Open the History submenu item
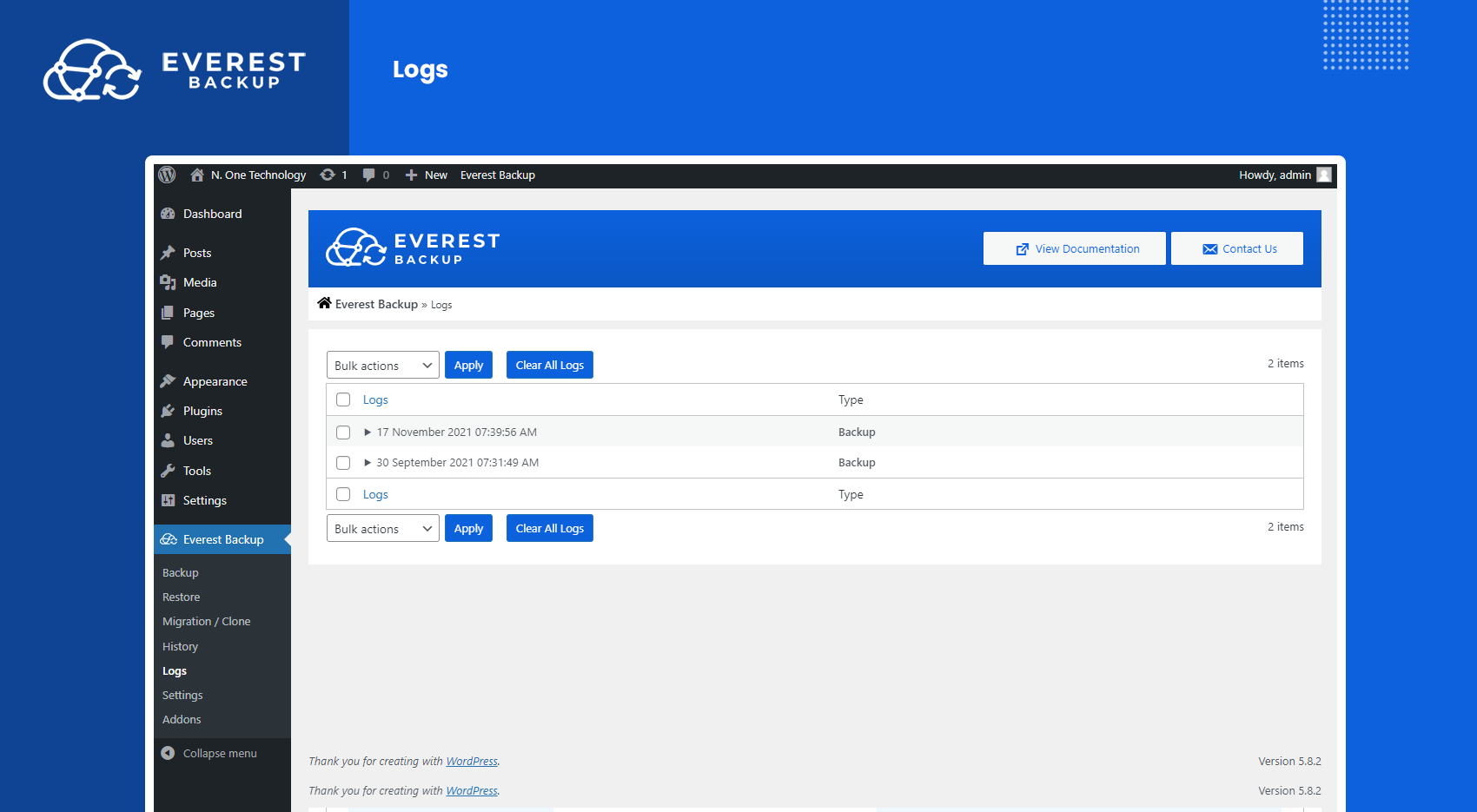 coord(180,646)
